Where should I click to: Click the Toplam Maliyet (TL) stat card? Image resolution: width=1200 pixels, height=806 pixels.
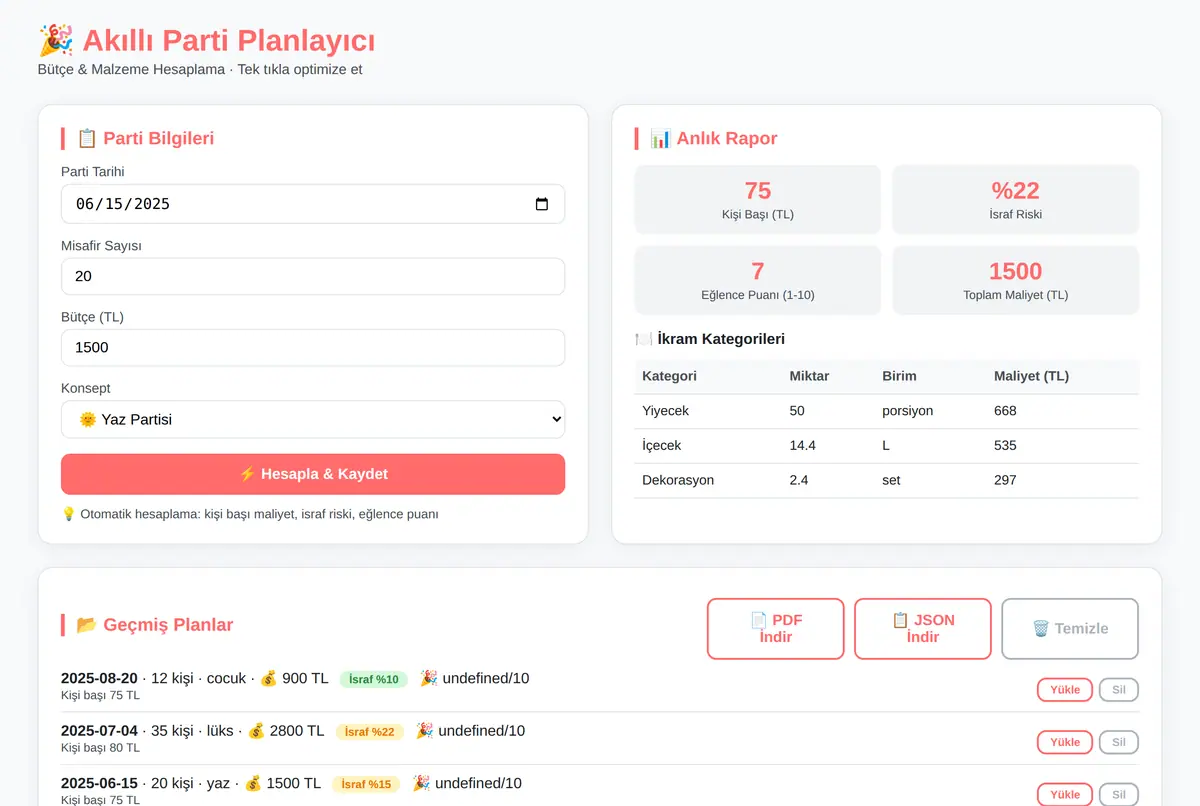coord(1016,280)
